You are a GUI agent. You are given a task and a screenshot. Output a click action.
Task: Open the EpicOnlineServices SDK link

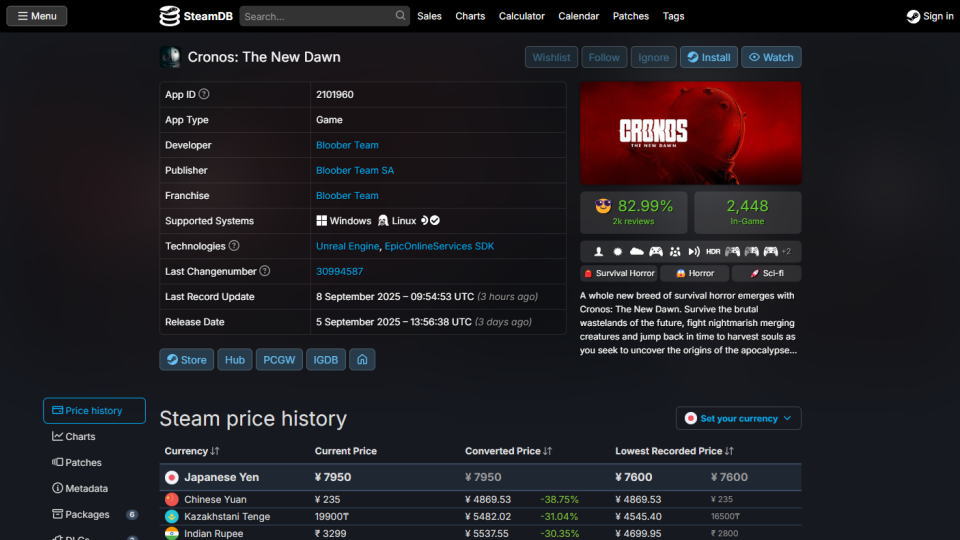point(439,246)
